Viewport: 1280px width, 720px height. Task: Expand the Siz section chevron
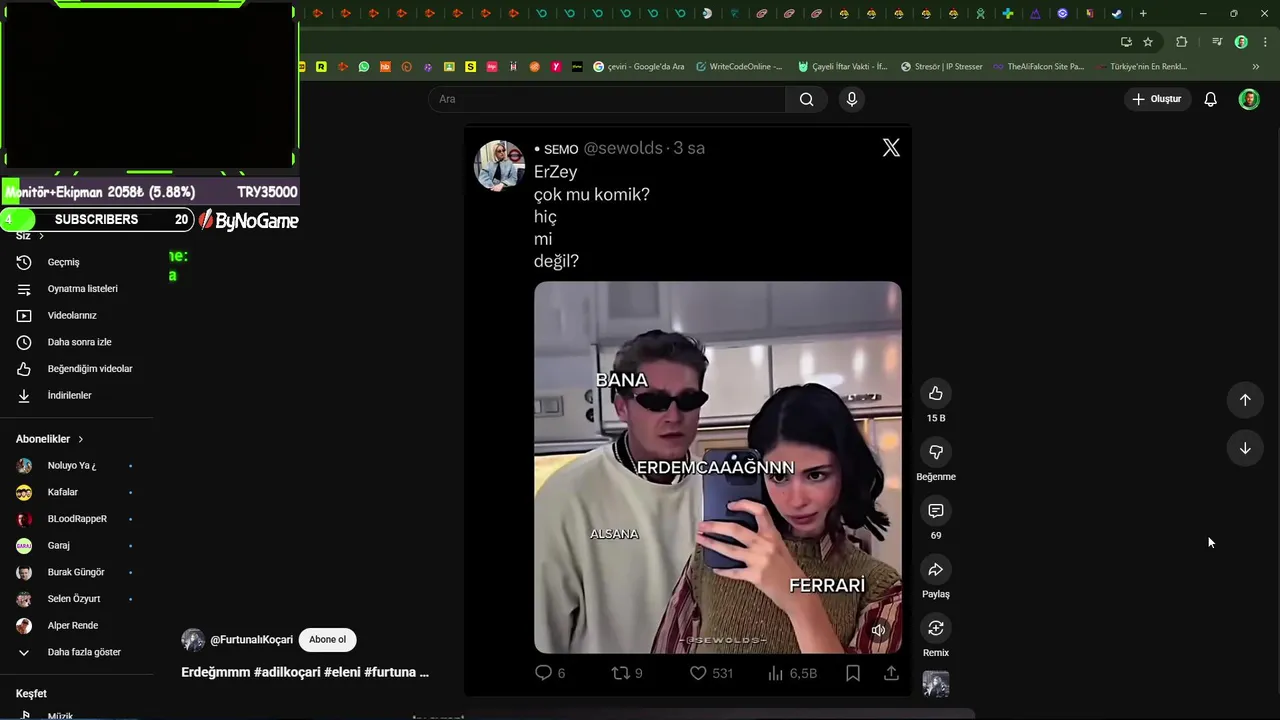pos(41,236)
